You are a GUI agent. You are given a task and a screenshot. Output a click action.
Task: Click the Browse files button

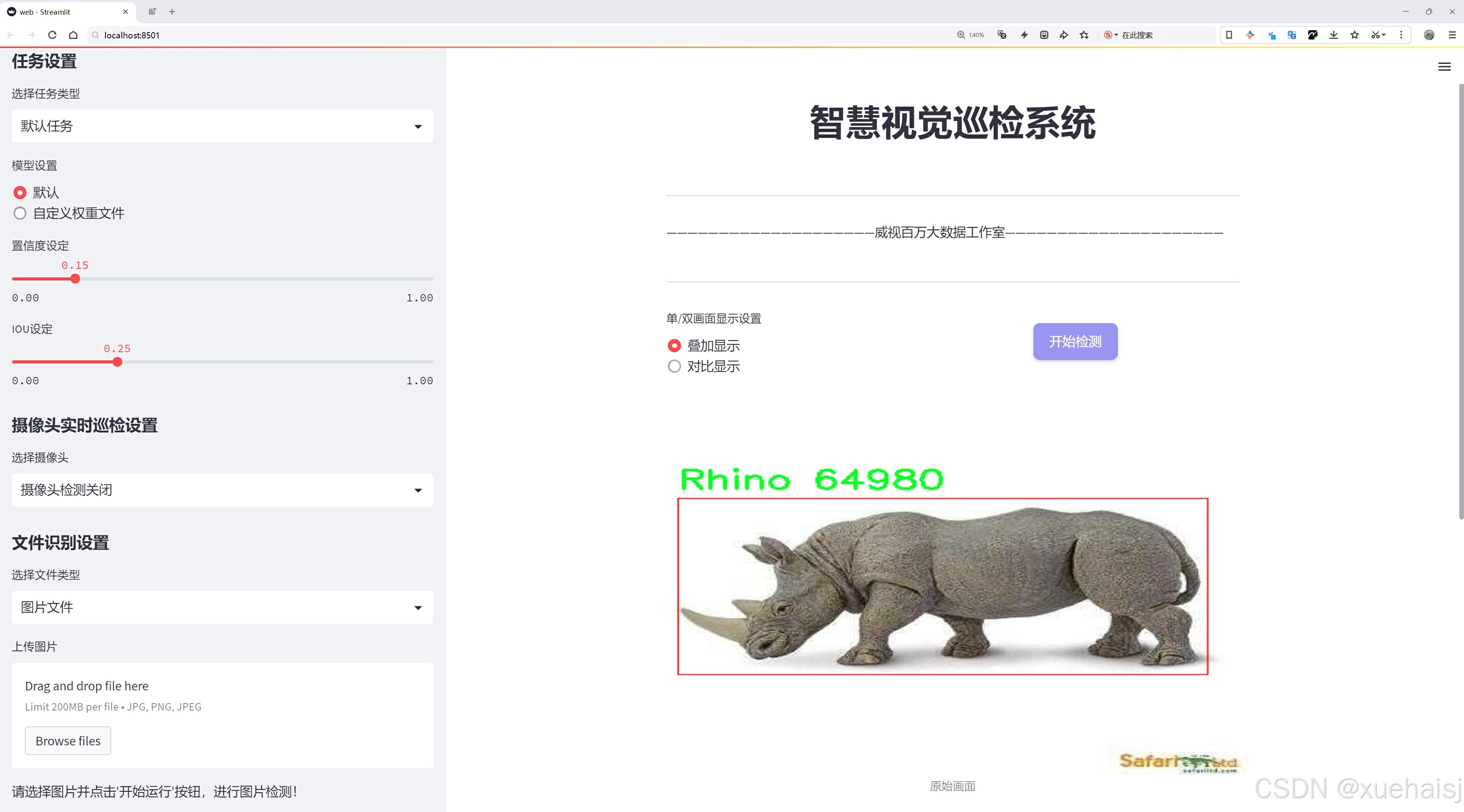(x=67, y=741)
